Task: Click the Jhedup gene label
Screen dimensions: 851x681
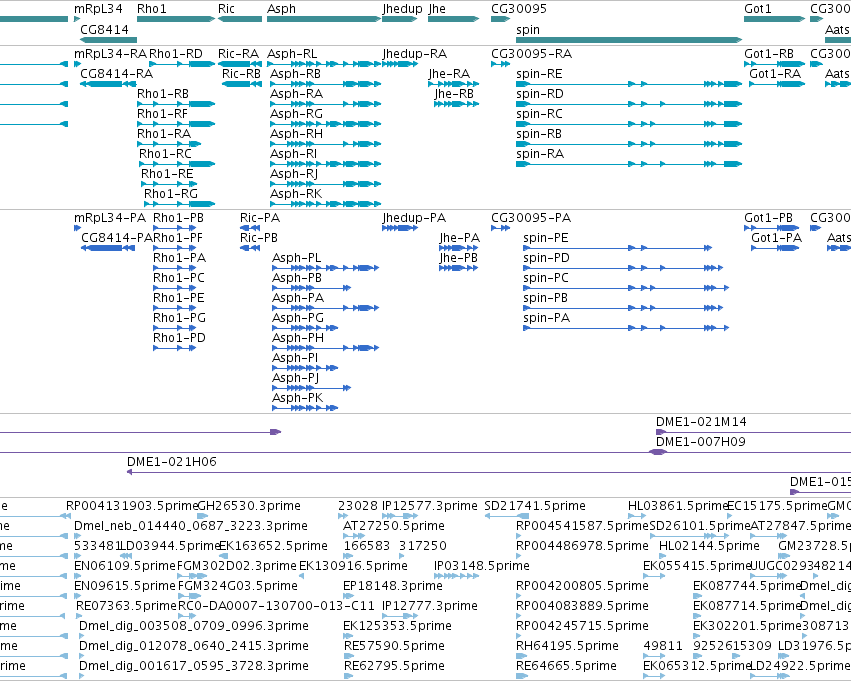Action: coord(402,9)
